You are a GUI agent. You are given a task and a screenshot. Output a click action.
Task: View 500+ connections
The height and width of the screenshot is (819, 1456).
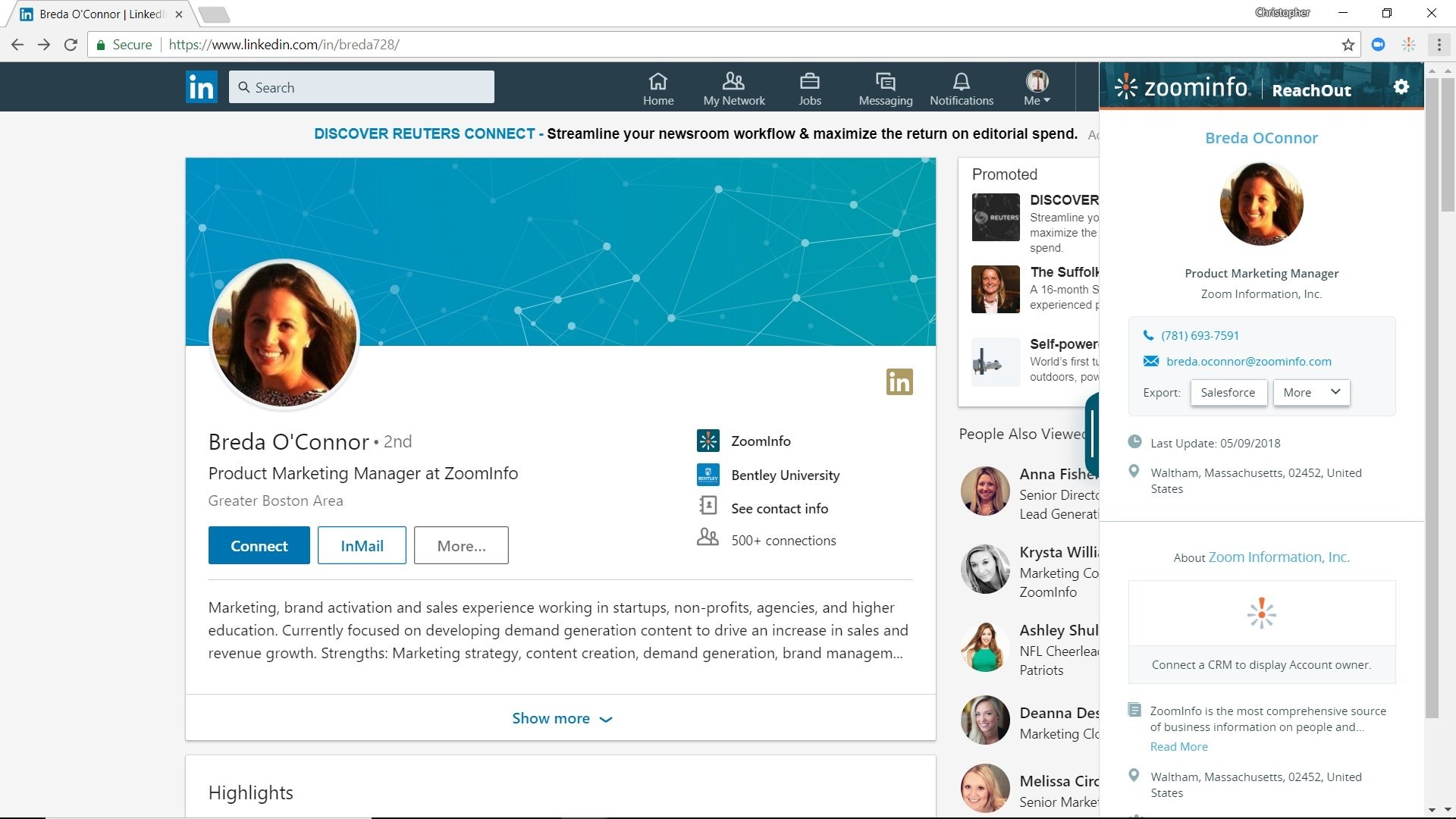coord(783,540)
